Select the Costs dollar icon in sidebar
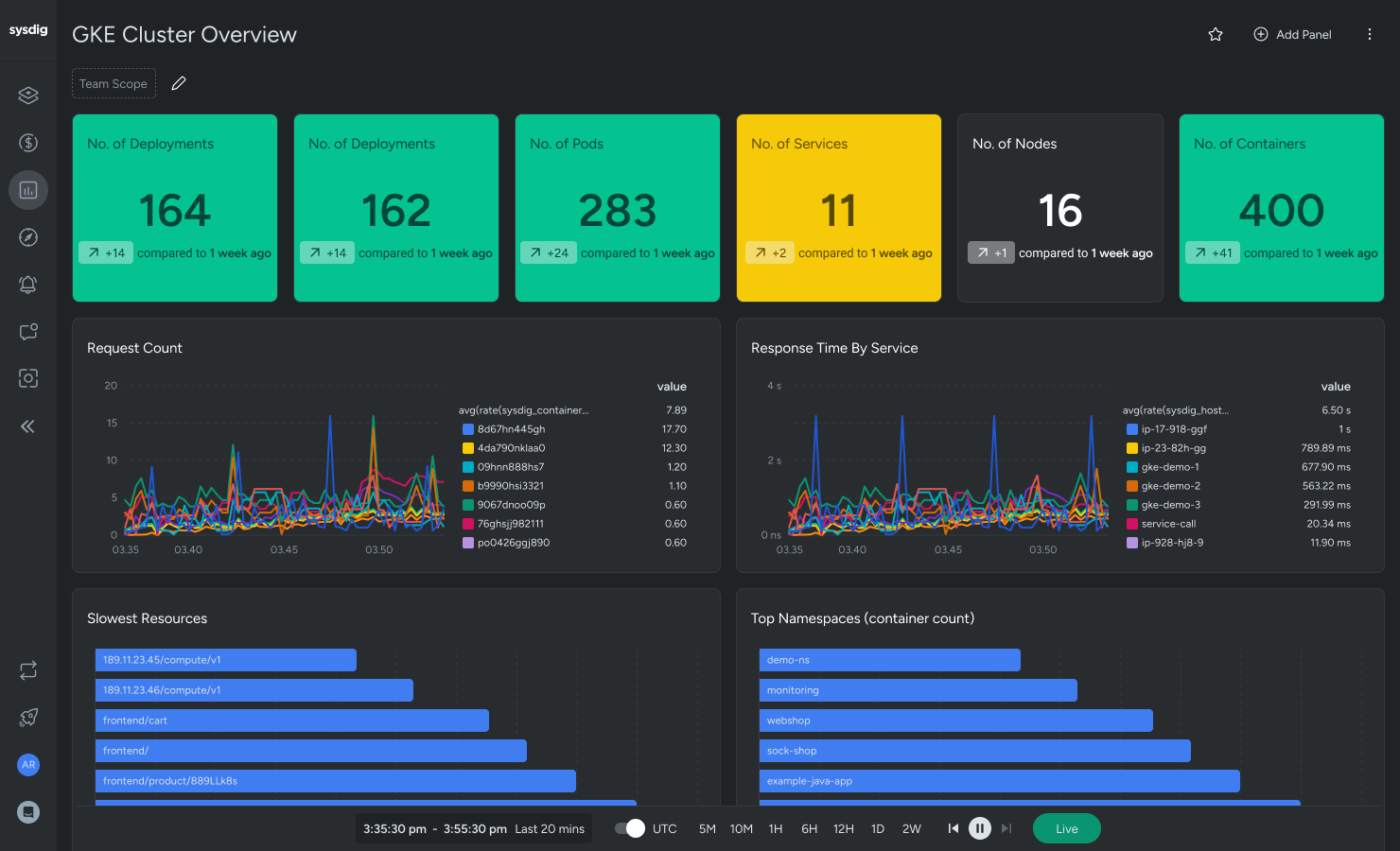1400x851 pixels. (27, 142)
